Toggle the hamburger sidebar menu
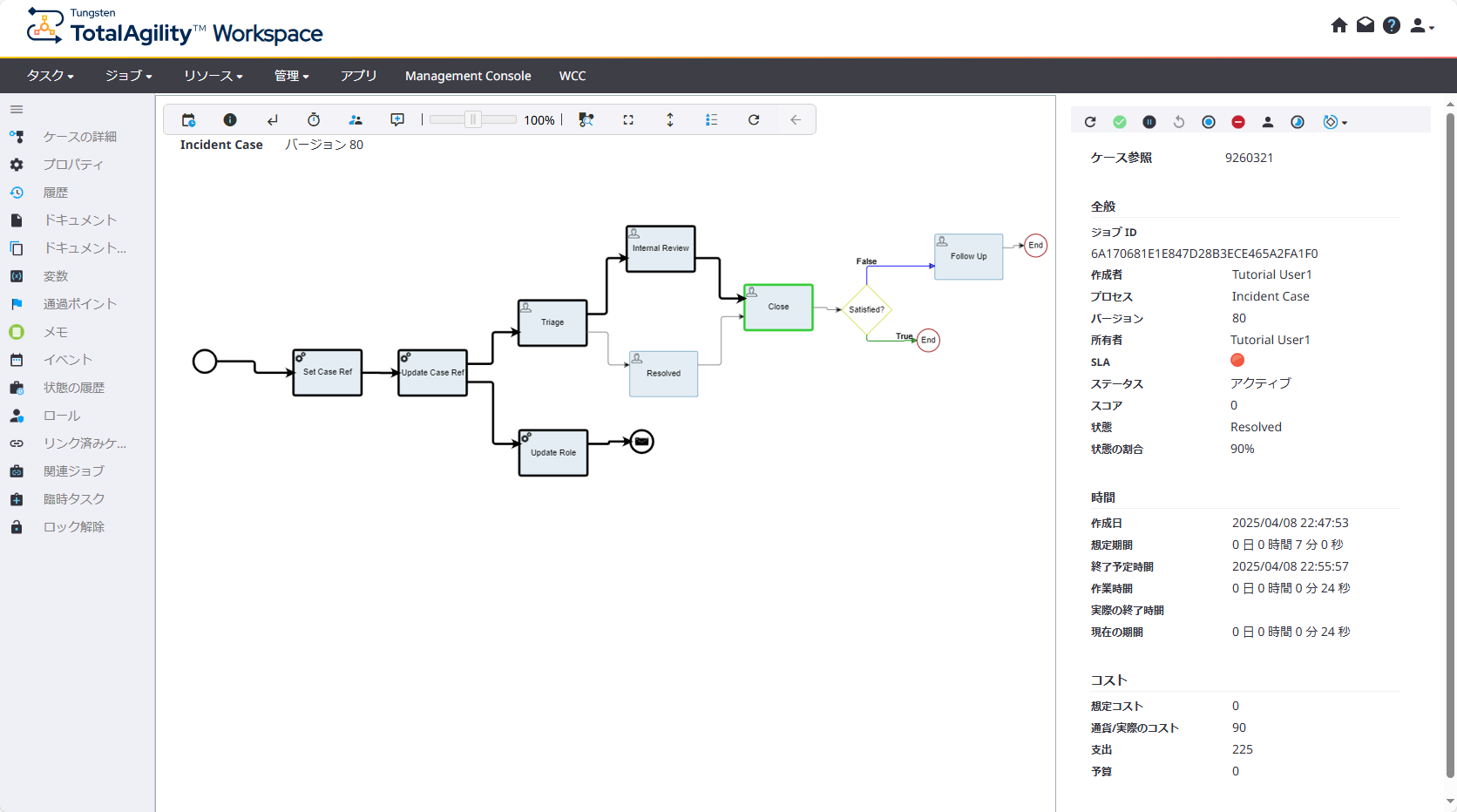Image resolution: width=1457 pixels, height=812 pixels. tap(17, 110)
